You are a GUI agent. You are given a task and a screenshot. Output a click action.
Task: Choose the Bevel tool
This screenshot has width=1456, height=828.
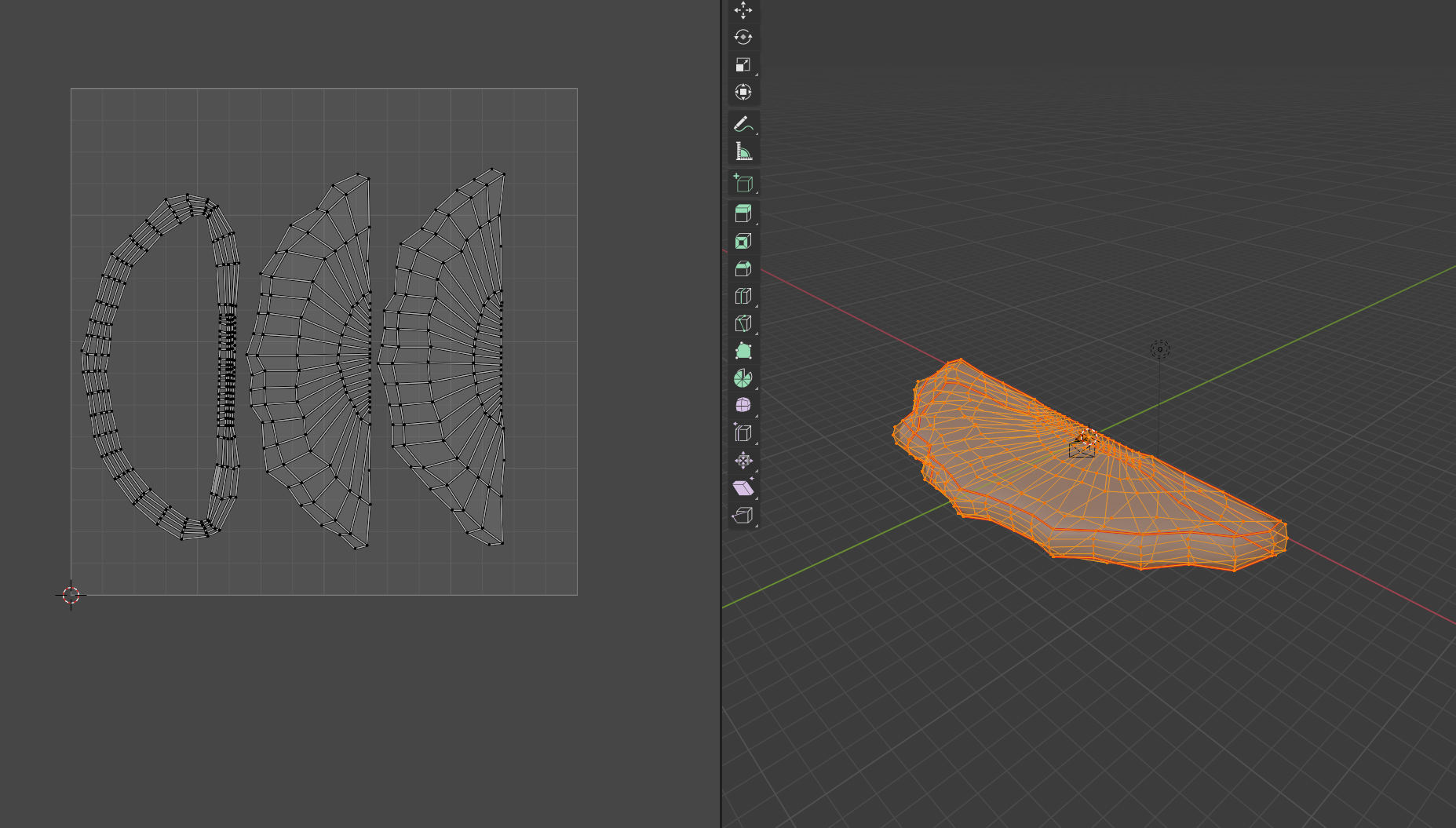click(743, 268)
